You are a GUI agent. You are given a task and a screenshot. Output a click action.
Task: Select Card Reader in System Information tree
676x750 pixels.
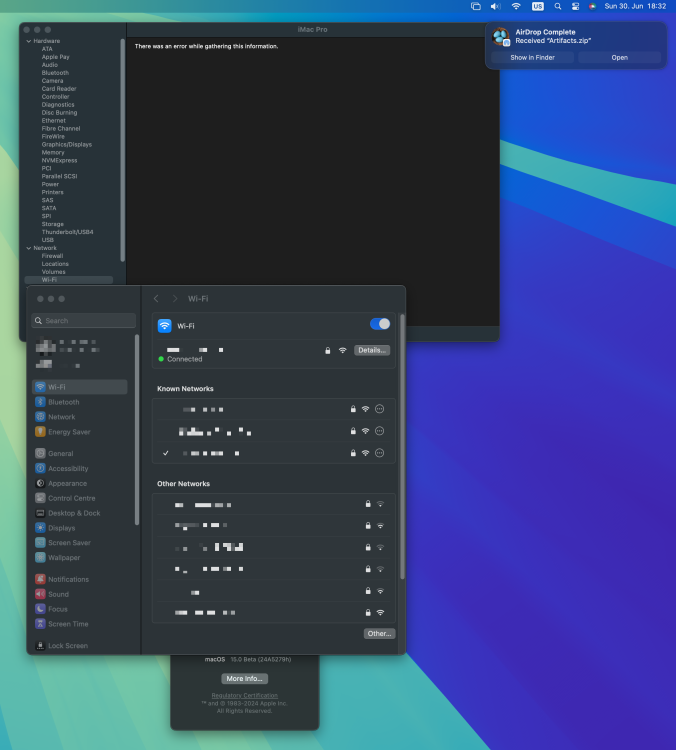point(59,89)
